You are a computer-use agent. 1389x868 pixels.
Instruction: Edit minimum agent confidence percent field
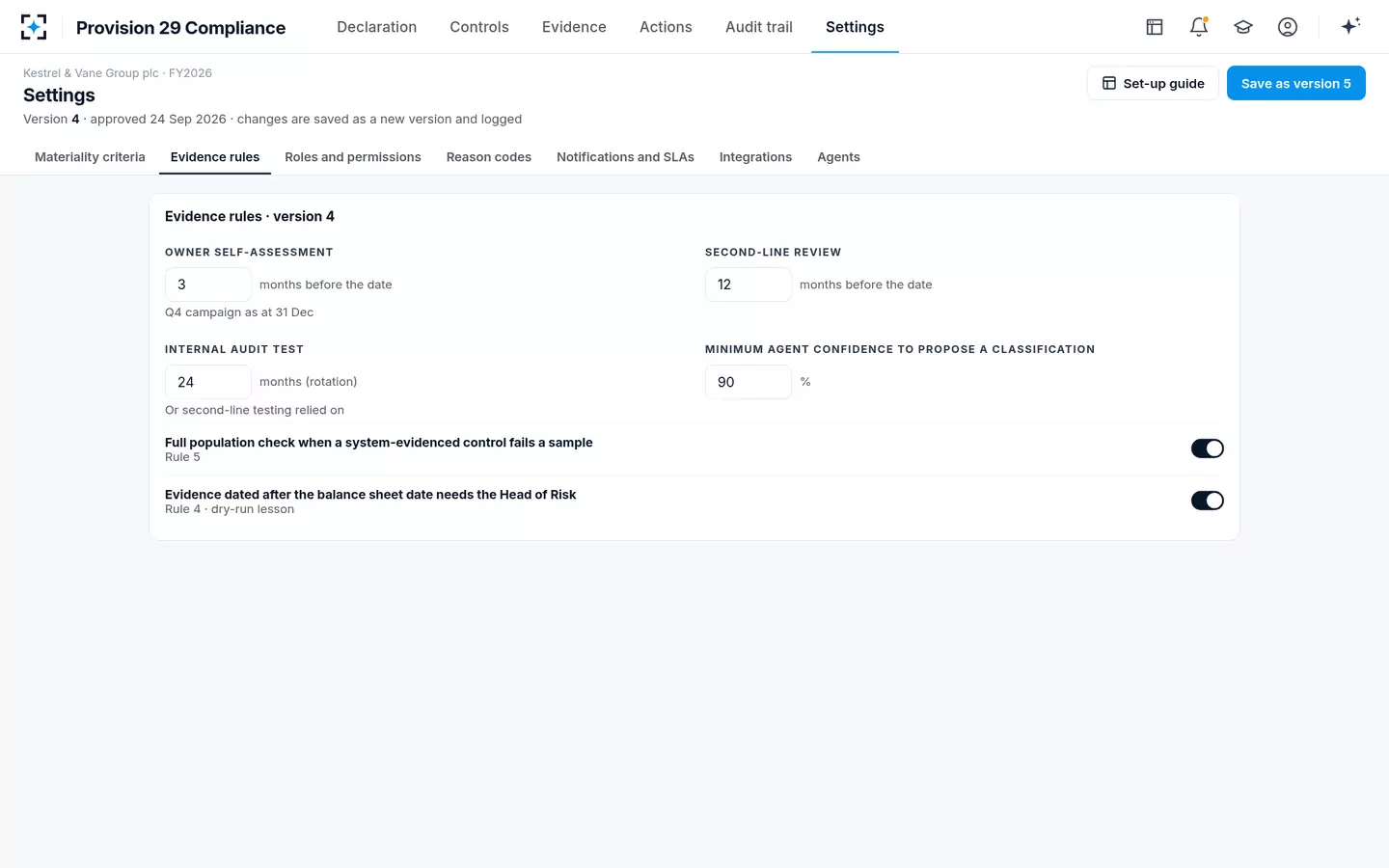[749, 382]
